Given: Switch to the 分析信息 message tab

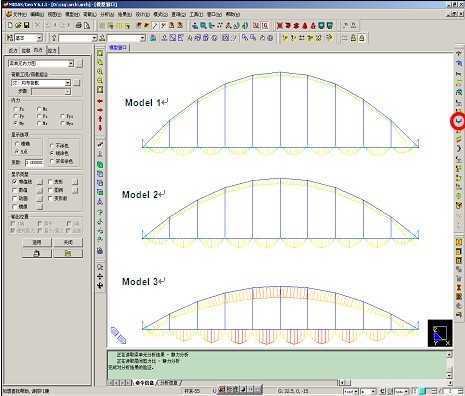Looking at the screenshot, I should [x=169, y=383].
